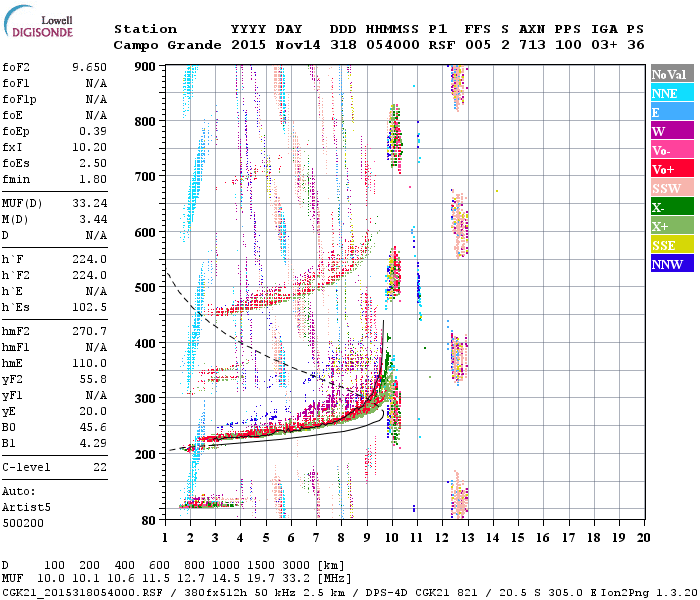700x600 pixels.
Task: Select the SSW legend swatch
Action: (x=672, y=188)
